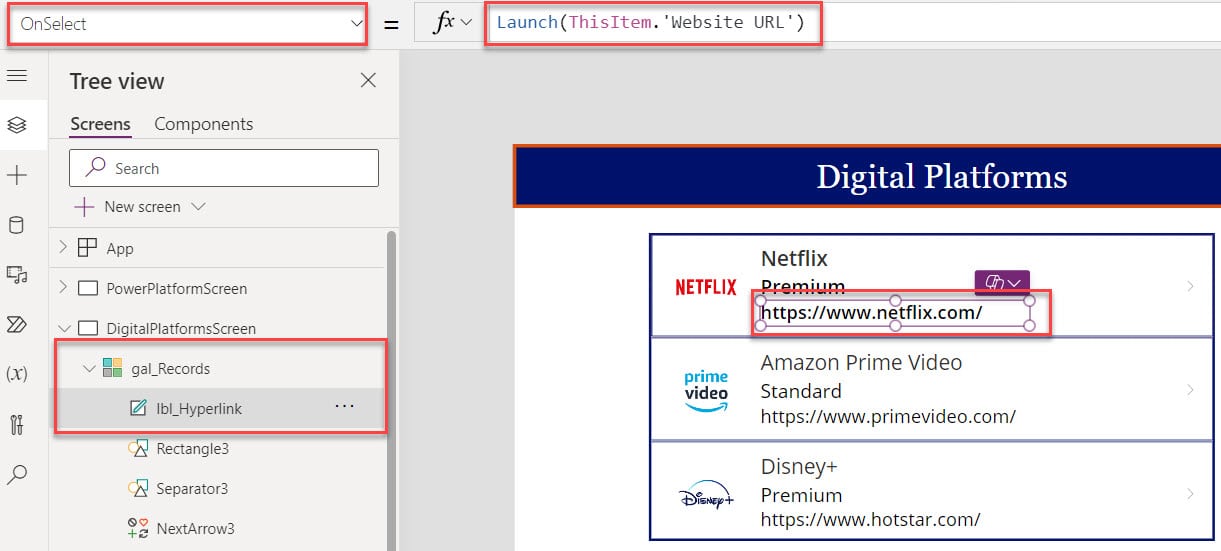Select DigitalPlatformsScreen in the tree

181,328
